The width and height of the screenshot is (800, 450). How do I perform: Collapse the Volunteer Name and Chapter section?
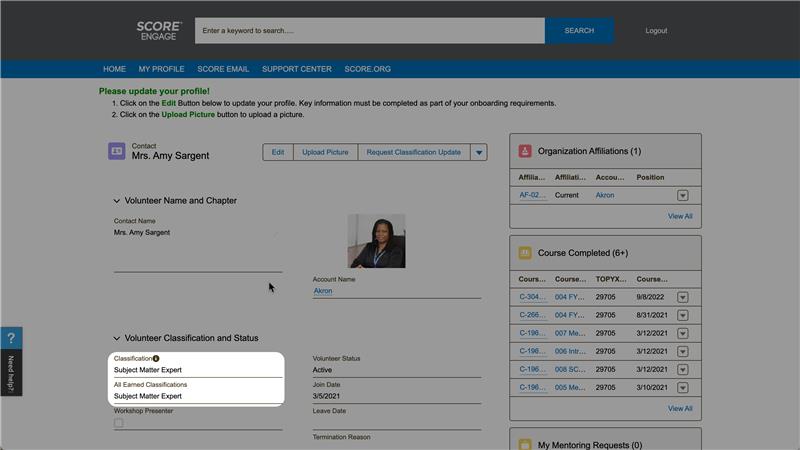point(117,201)
